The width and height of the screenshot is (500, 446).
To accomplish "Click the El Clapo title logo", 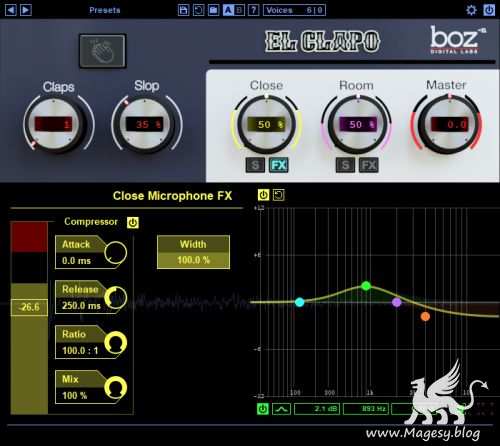I will tap(322, 41).
